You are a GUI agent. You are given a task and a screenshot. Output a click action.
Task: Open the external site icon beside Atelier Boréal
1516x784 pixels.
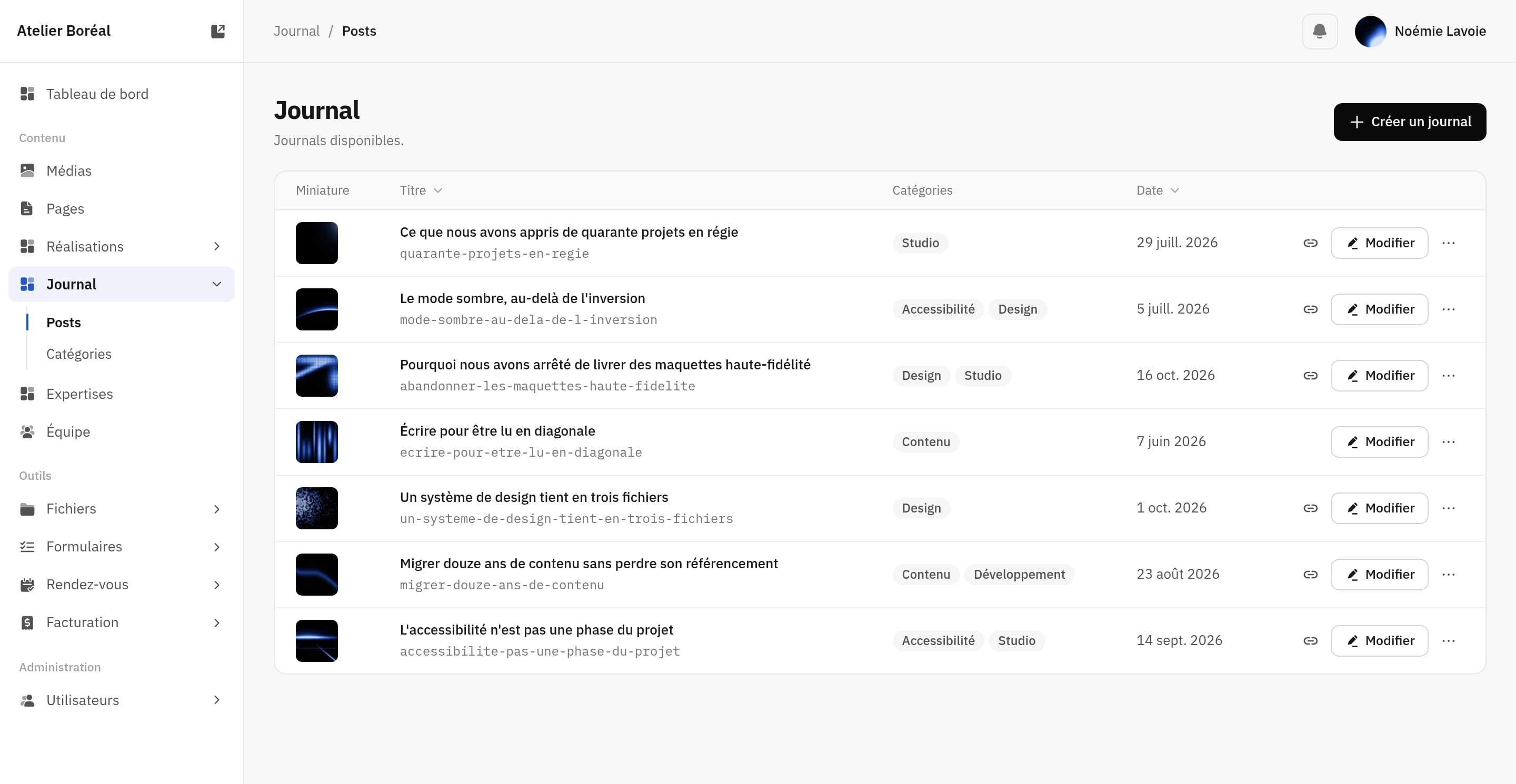[x=218, y=31]
